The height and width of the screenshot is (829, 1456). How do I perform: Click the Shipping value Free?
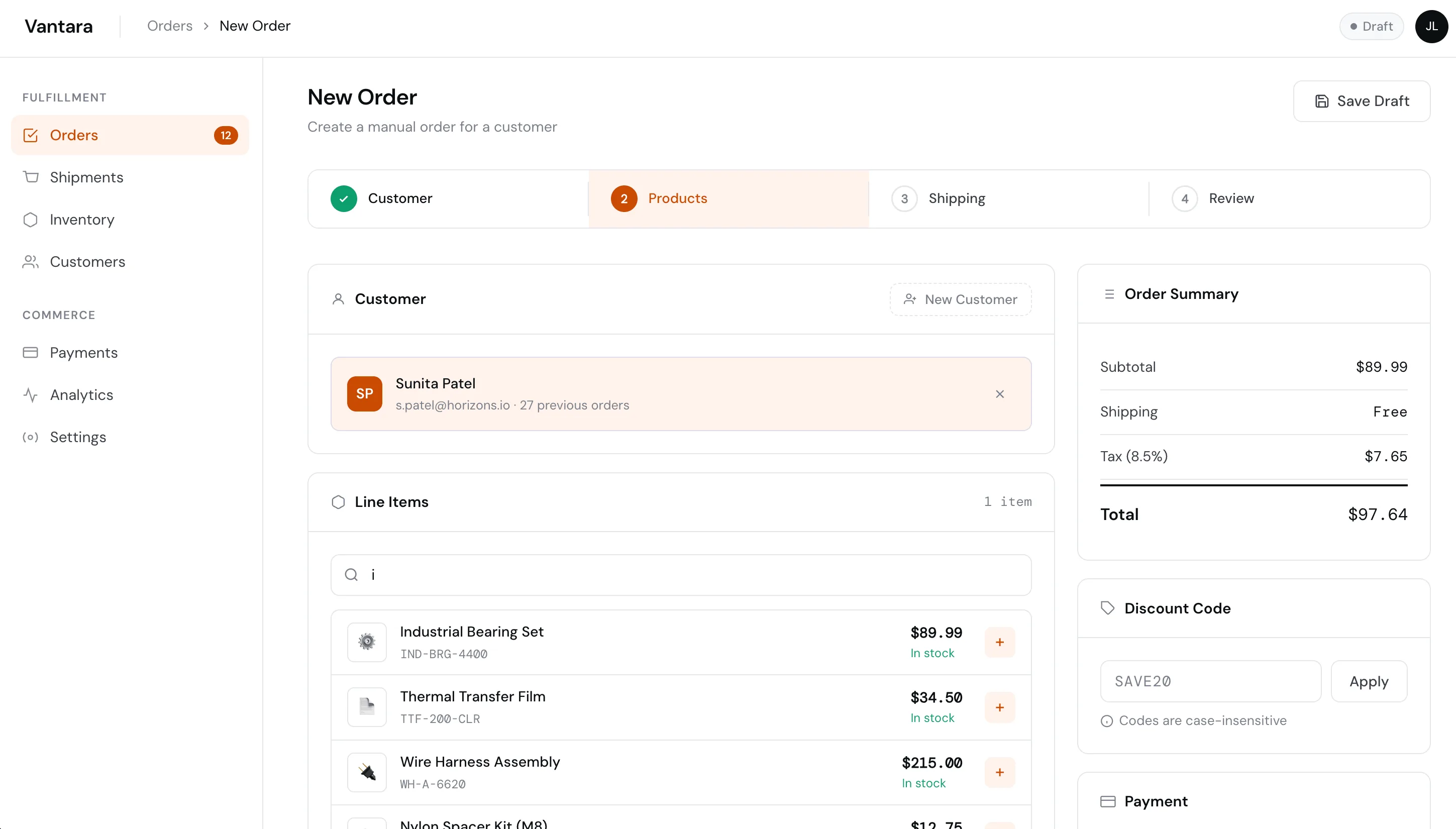1390,411
